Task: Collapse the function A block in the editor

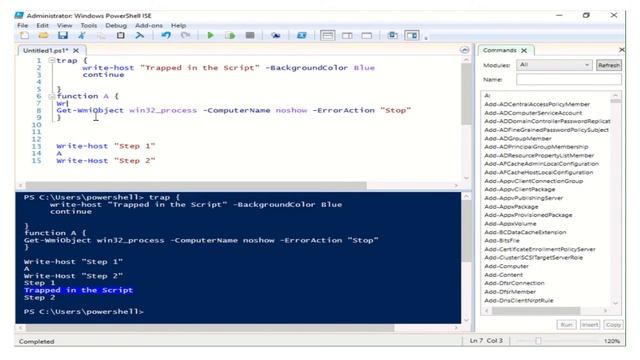Action: pos(51,96)
